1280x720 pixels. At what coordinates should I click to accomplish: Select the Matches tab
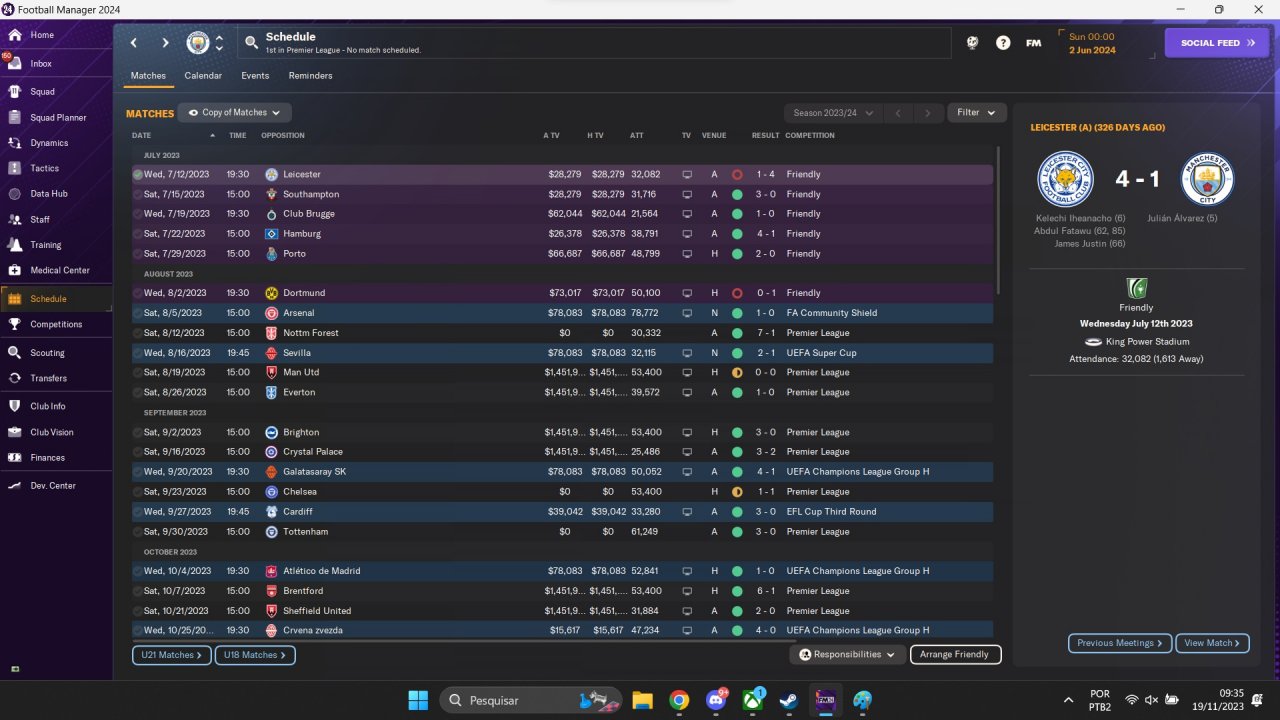[148, 76]
